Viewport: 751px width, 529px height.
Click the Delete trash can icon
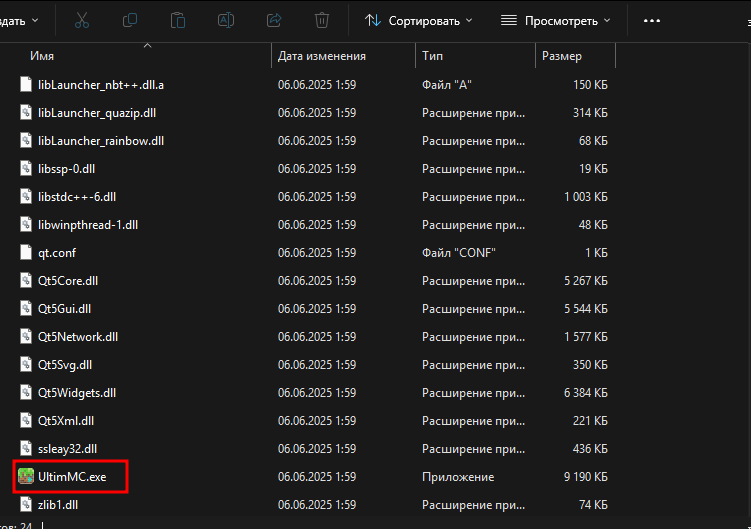(x=322, y=20)
